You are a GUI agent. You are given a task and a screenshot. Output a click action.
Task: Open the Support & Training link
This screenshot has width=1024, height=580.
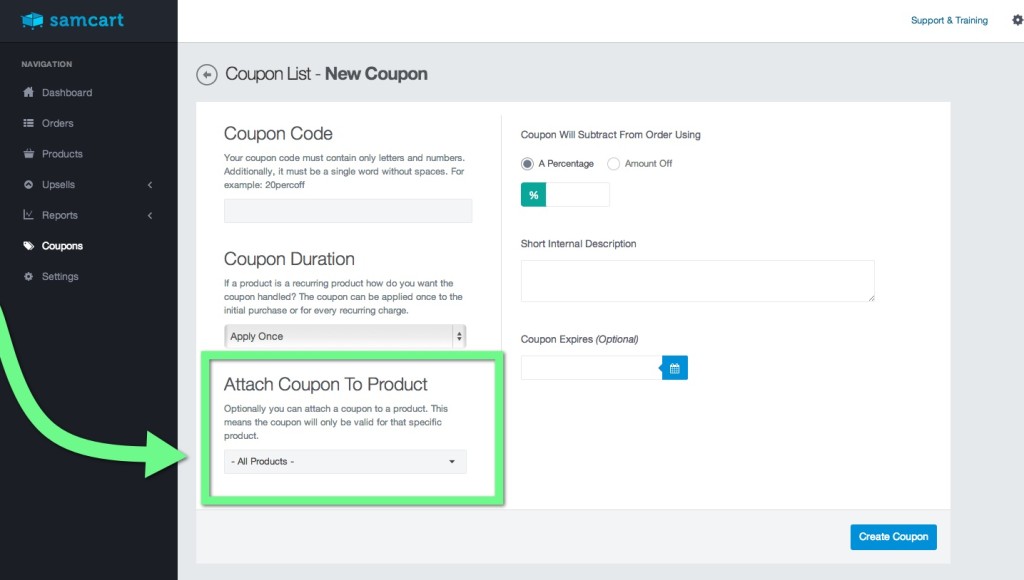tap(949, 20)
